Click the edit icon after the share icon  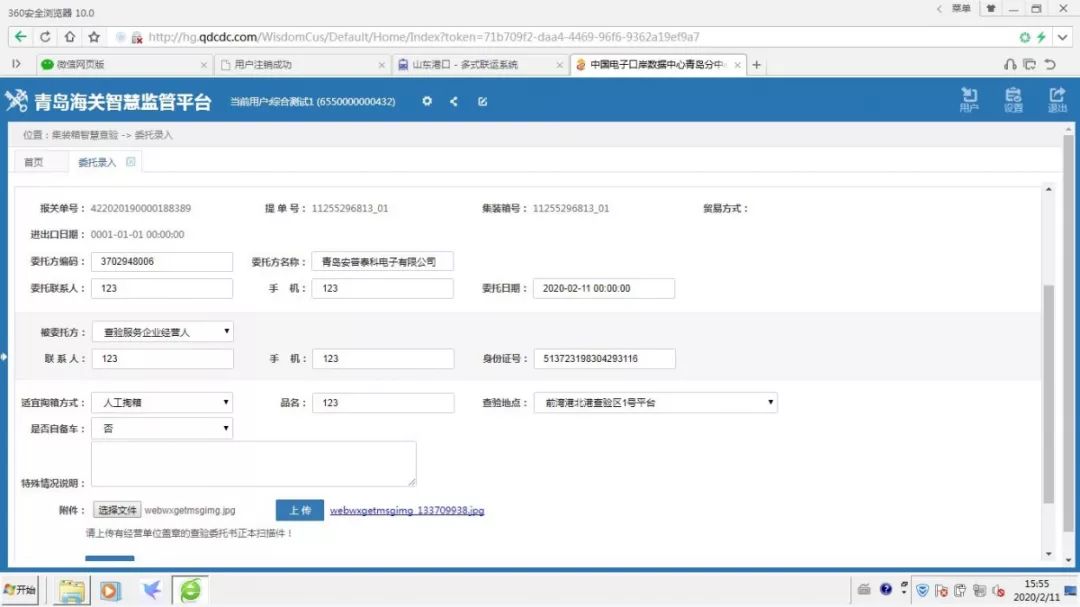click(x=482, y=102)
